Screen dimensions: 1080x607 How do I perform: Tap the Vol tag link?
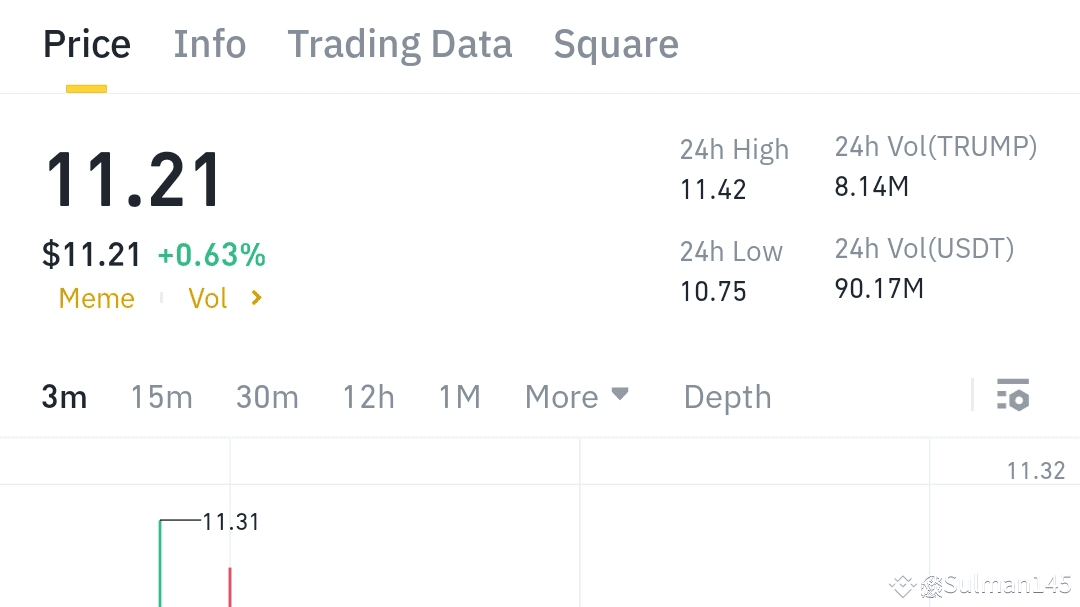[208, 298]
